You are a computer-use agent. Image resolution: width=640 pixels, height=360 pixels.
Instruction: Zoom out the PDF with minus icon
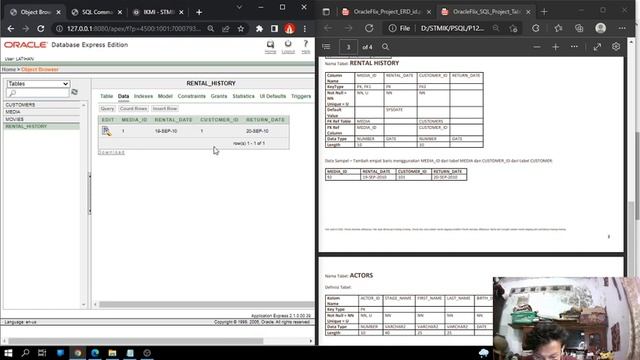click(537, 47)
